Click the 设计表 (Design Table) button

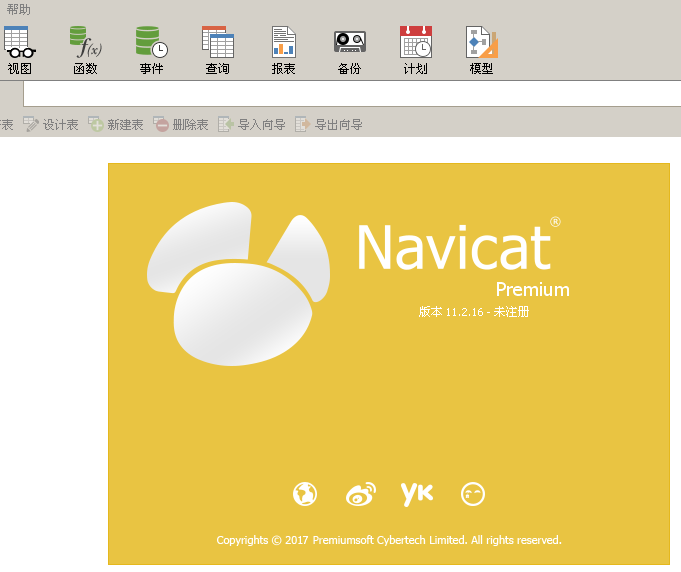coord(50,125)
